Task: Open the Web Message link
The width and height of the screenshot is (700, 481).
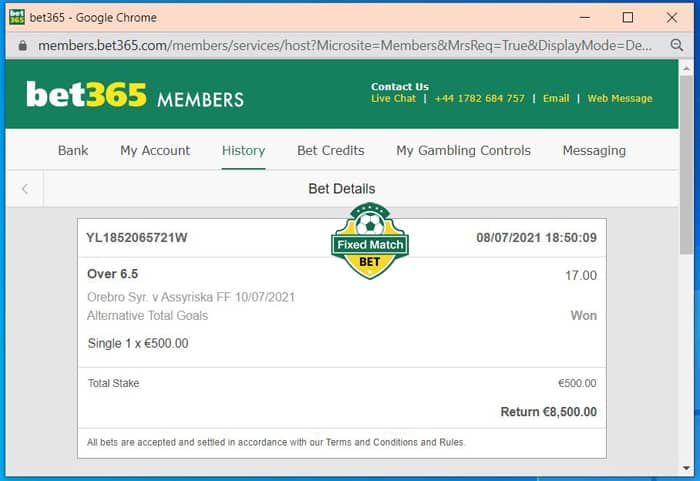Action: [x=620, y=98]
